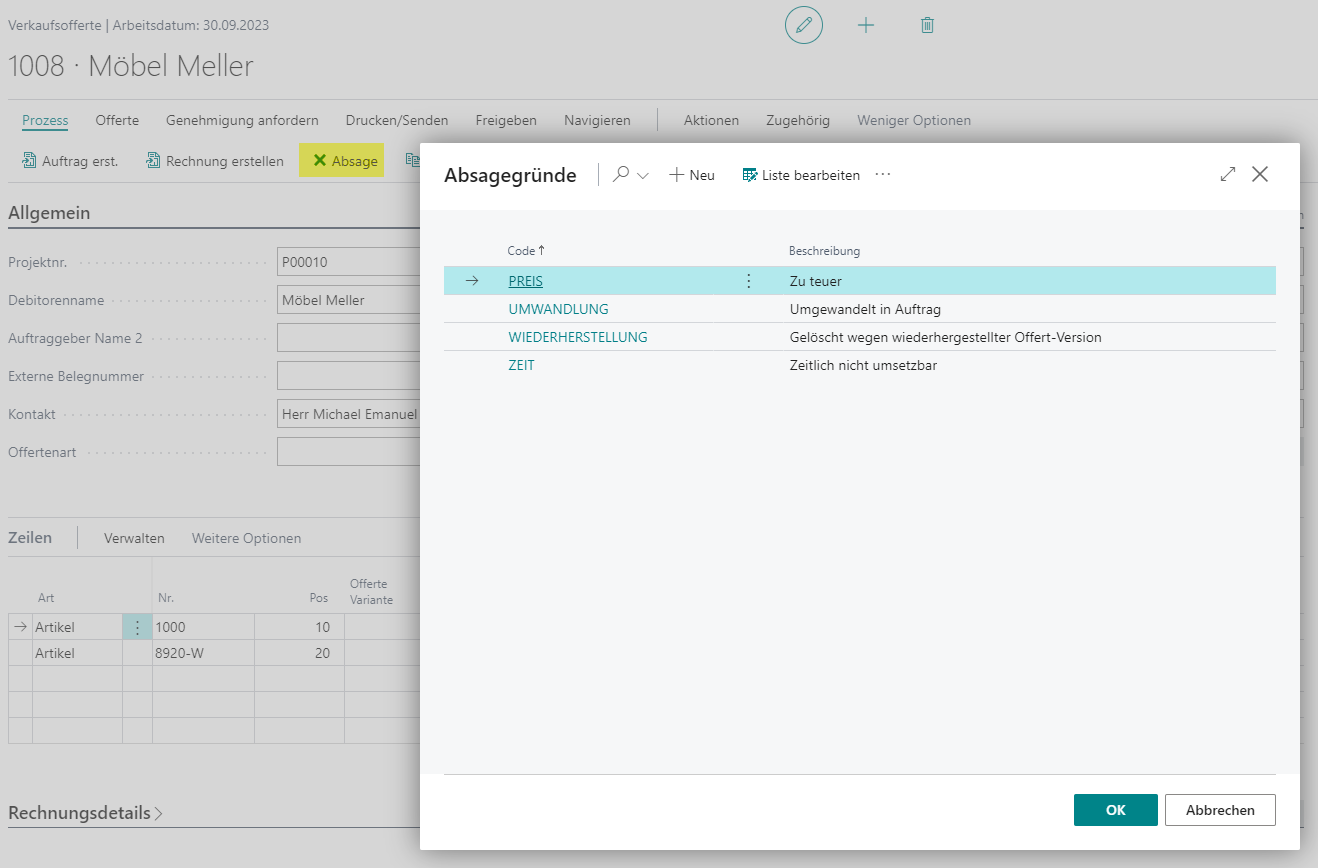Click the Debitorenname field
The height and width of the screenshot is (868, 1318).
[x=348, y=300]
